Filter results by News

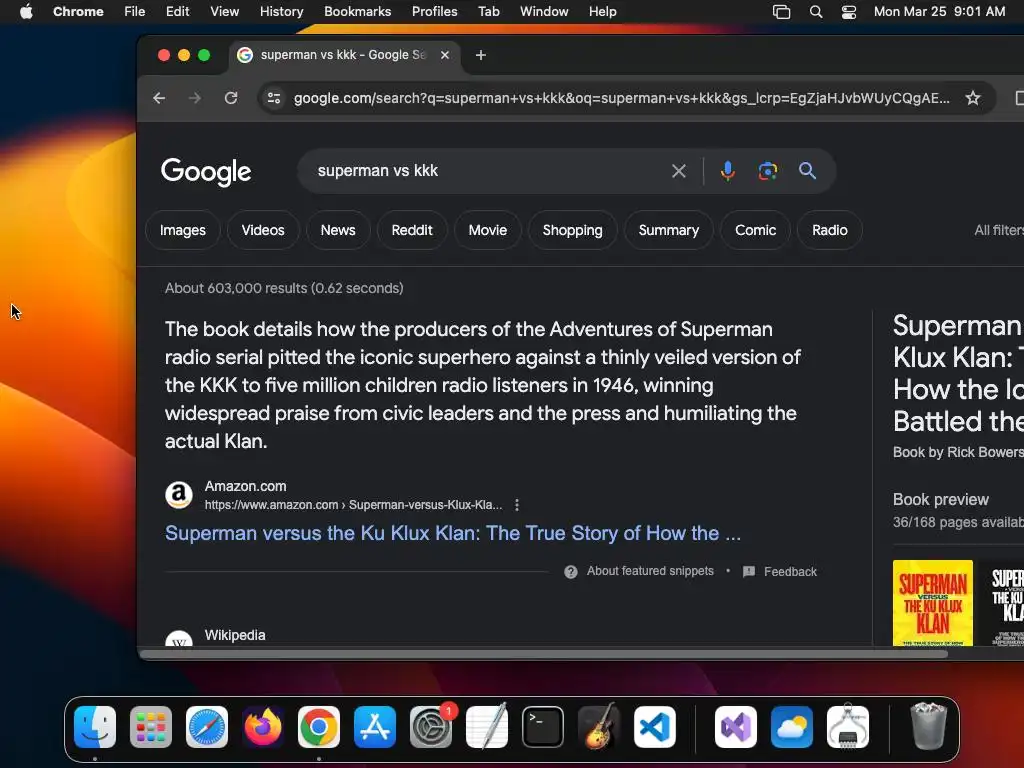coord(338,230)
